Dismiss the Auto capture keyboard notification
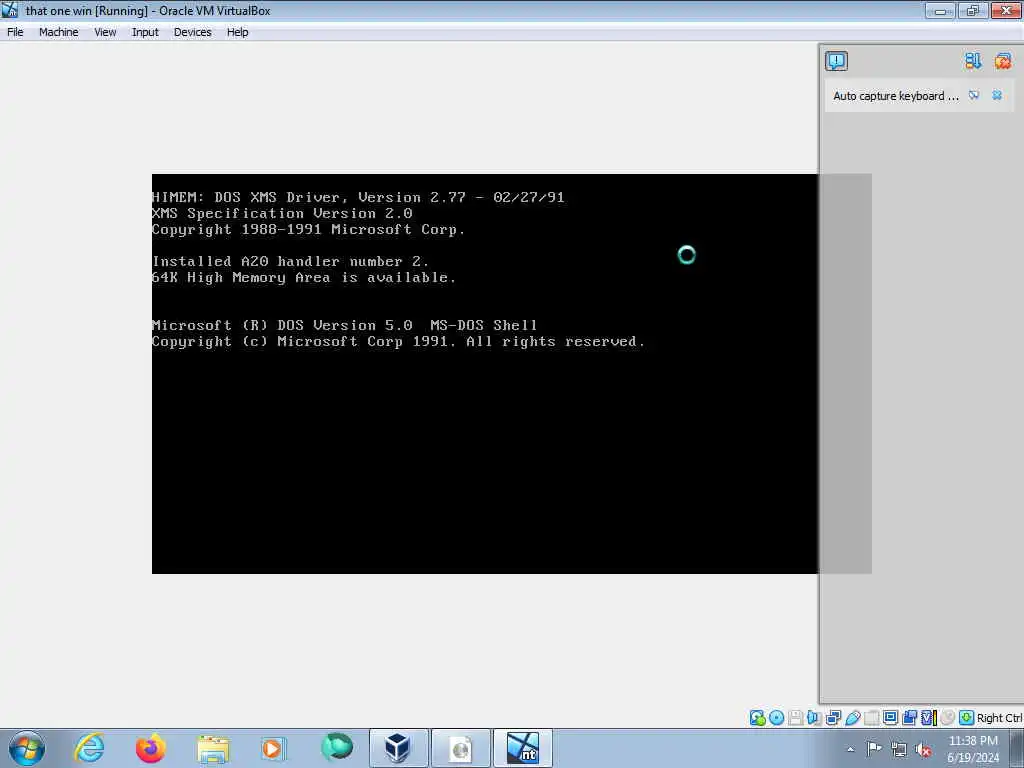This screenshot has height=768, width=1024. [x=997, y=95]
